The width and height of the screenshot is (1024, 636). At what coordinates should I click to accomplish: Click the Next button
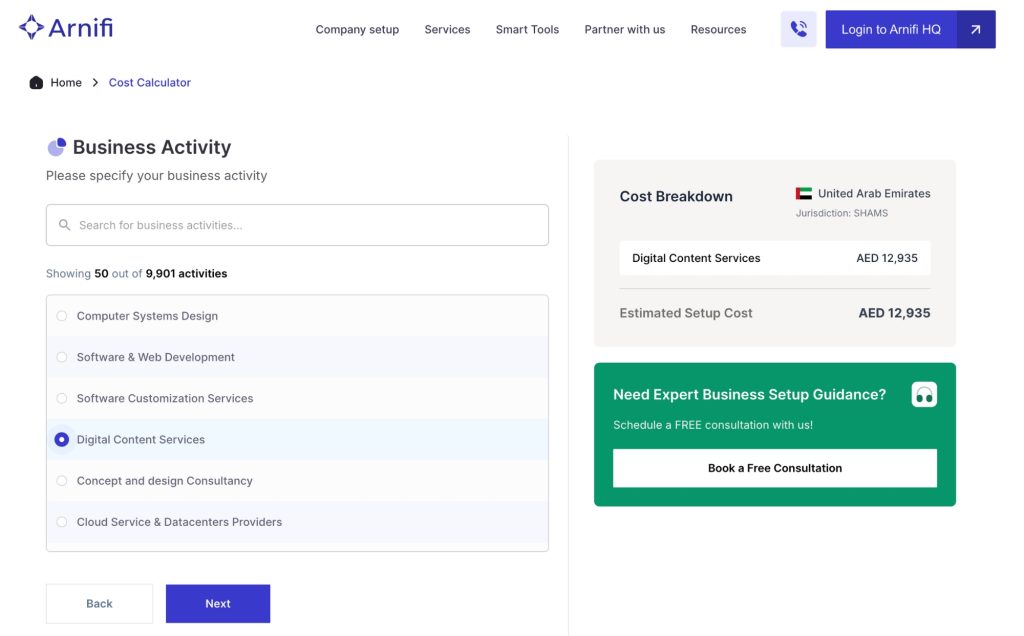coord(218,603)
